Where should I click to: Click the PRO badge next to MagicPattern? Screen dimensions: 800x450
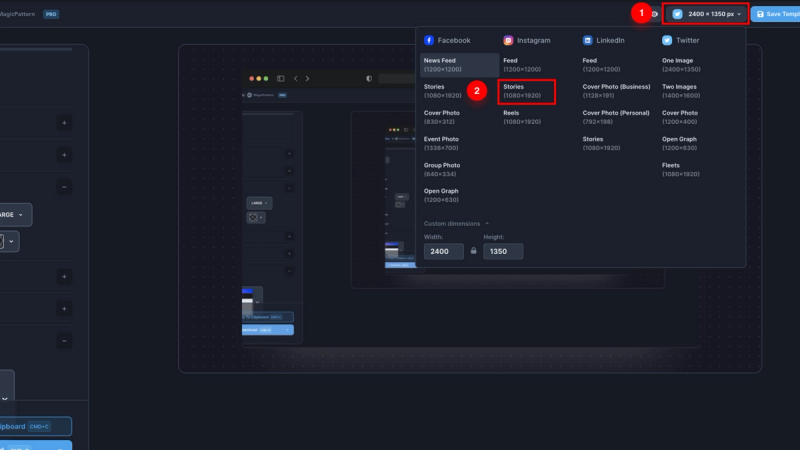pos(51,14)
